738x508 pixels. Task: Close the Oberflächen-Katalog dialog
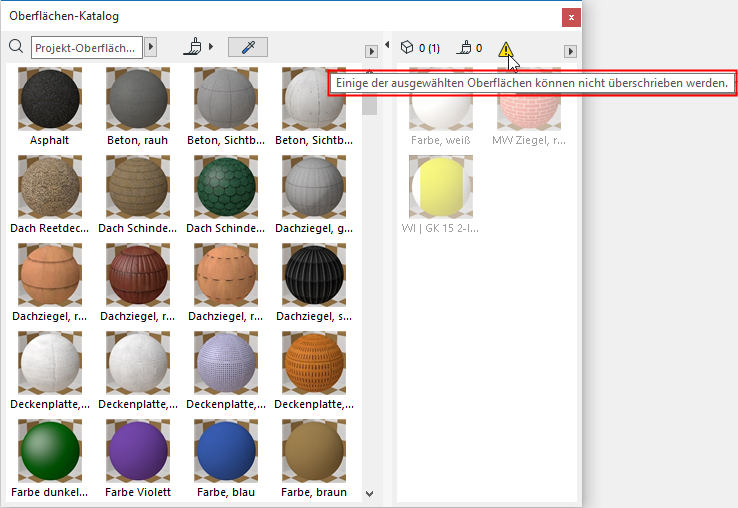point(571,17)
